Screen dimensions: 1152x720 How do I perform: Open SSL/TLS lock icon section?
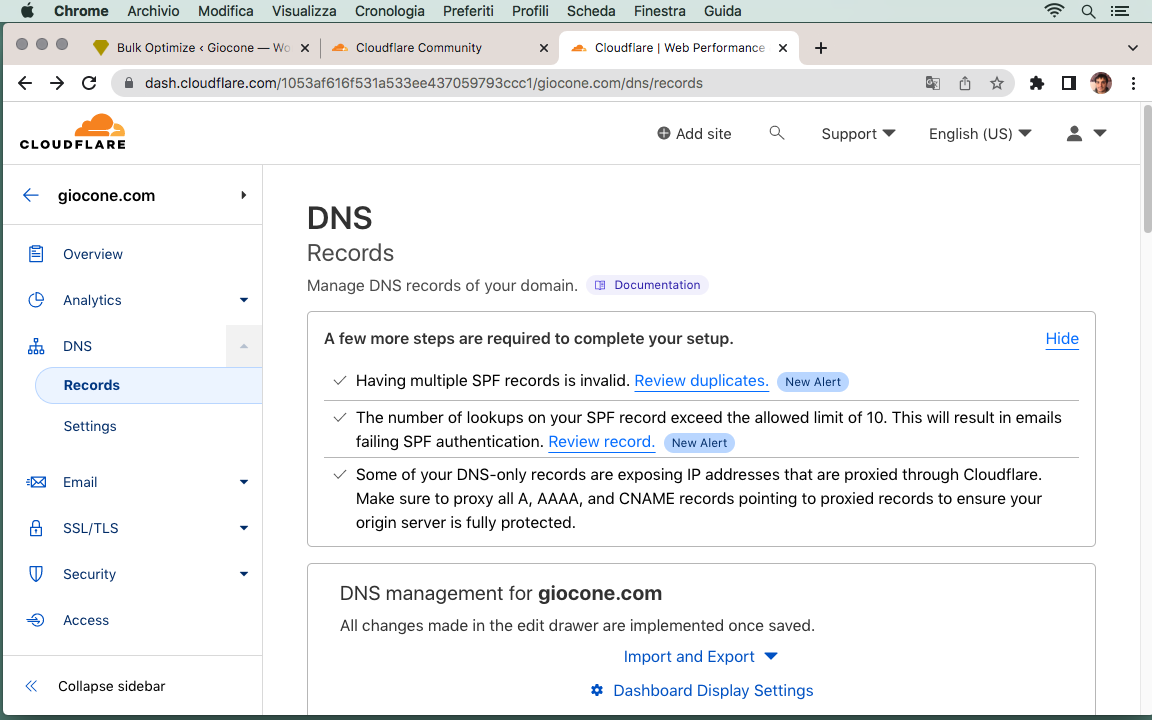point(35,528)
